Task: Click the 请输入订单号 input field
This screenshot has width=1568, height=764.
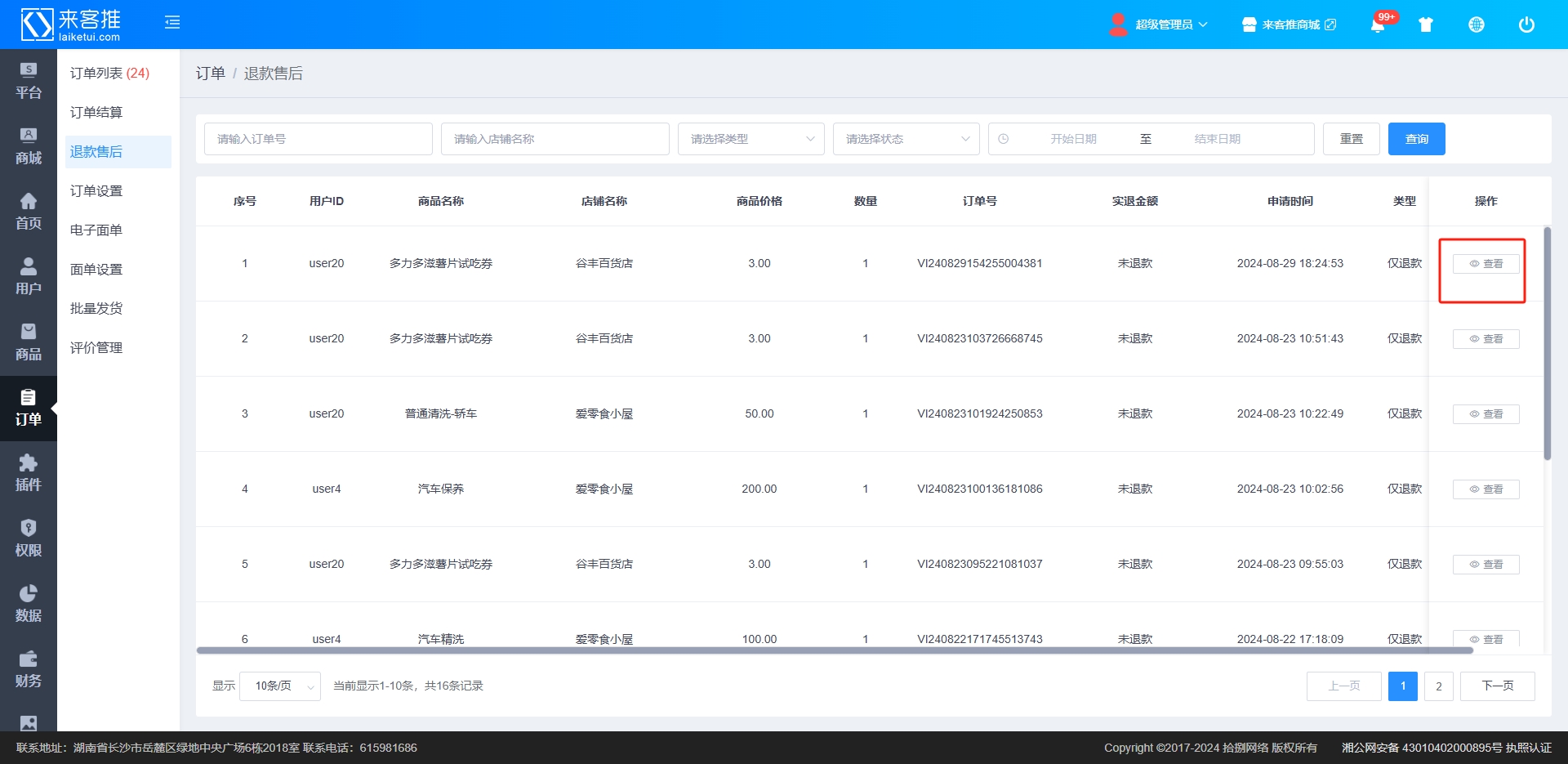Action: [318, 139]
